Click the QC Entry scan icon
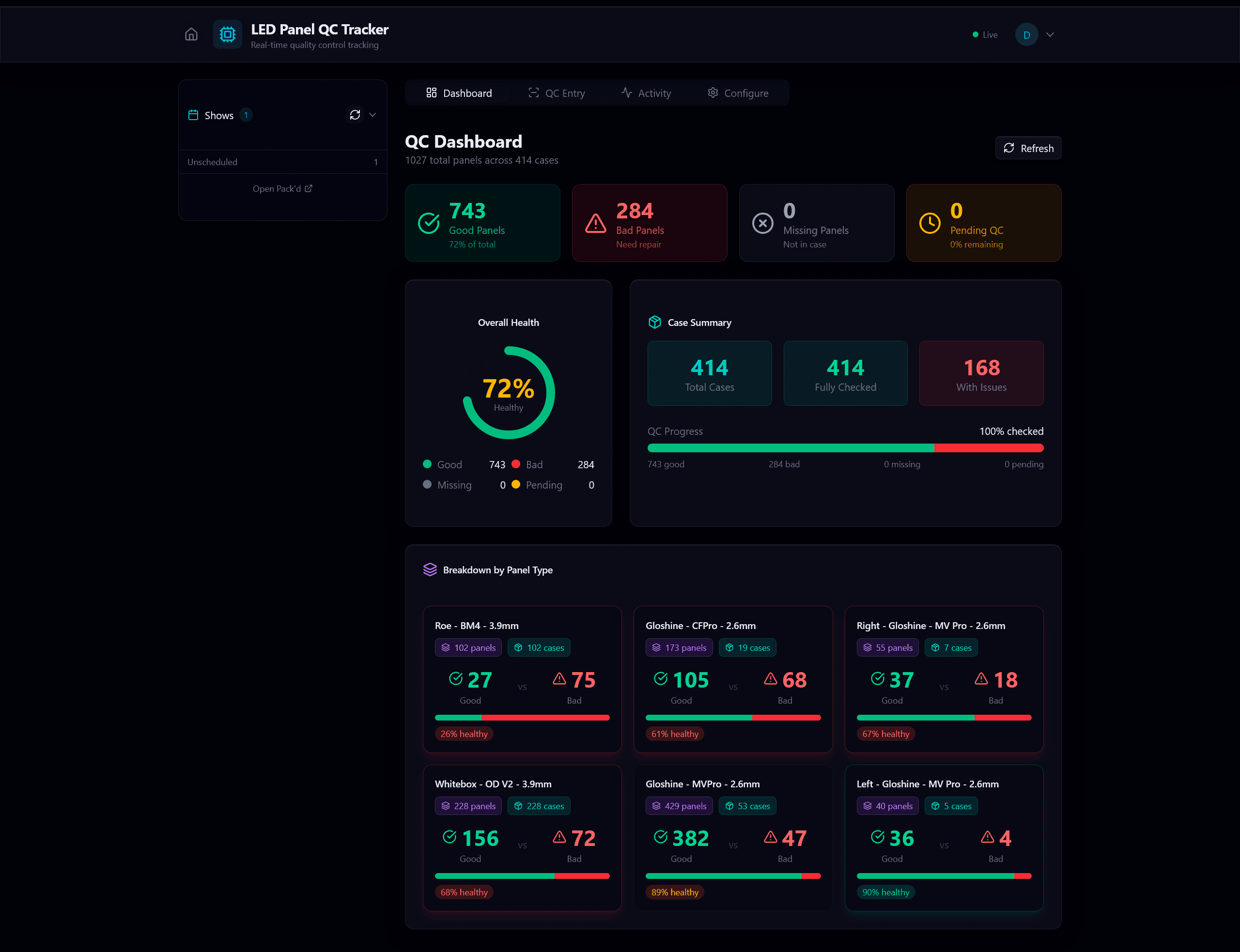The width and height of the screenshot is (1240, 952). [533, 92]
